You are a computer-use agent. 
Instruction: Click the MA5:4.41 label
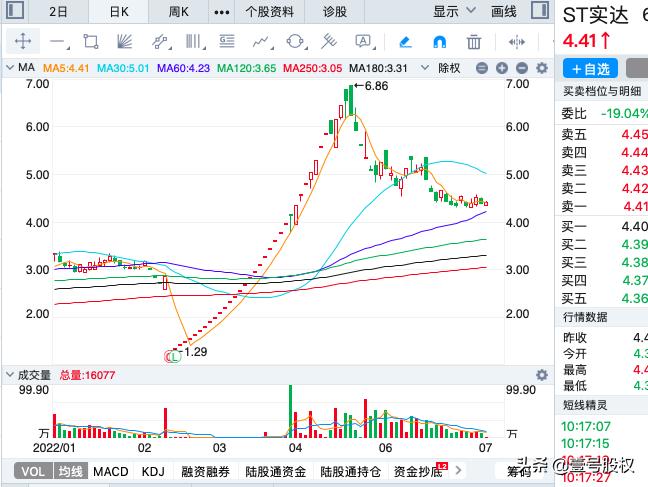66,68
